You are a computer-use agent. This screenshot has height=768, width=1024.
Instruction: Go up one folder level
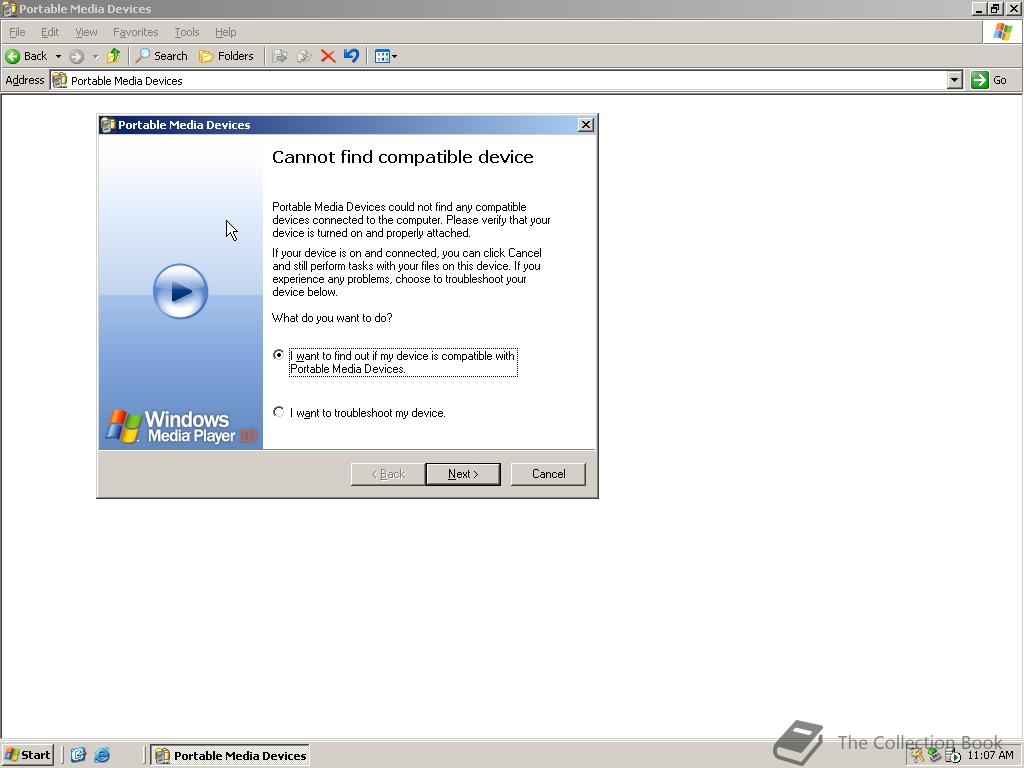pyautogui.click(x=114, y=56)
